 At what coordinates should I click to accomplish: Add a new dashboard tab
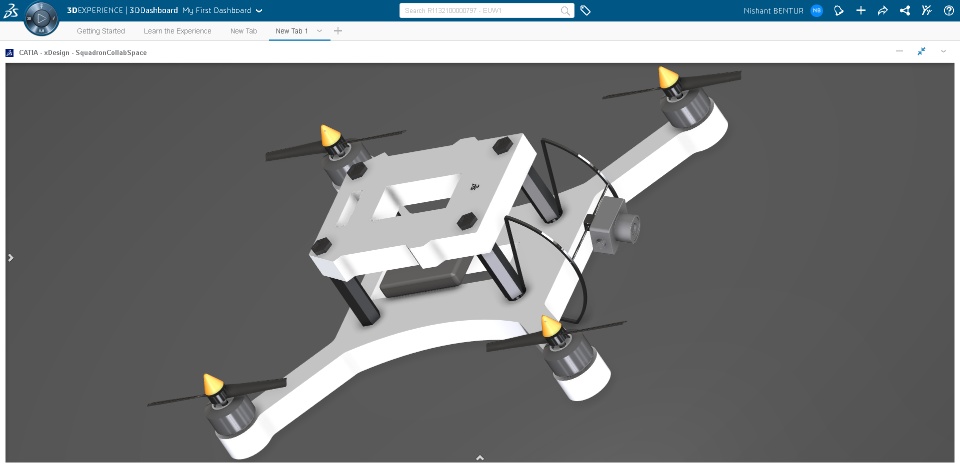[x=338, y=31]
